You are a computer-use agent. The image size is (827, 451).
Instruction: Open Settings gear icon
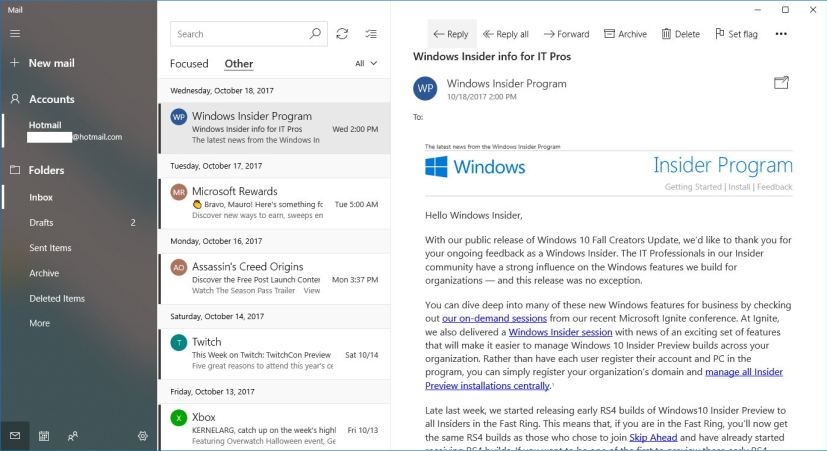pos(142,436)
